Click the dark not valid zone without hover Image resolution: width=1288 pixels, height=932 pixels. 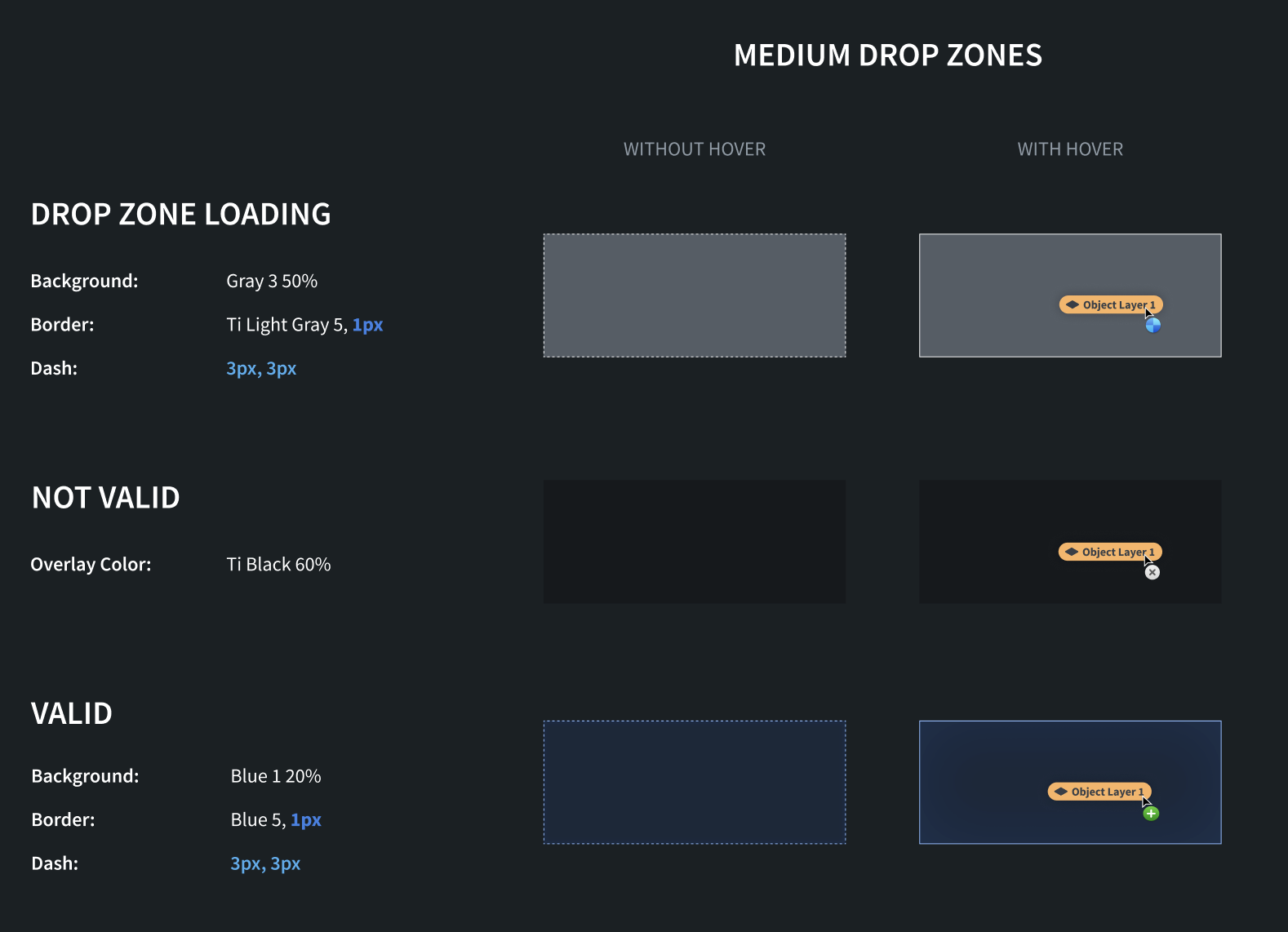pyautogui.click(x=695, y=542)
